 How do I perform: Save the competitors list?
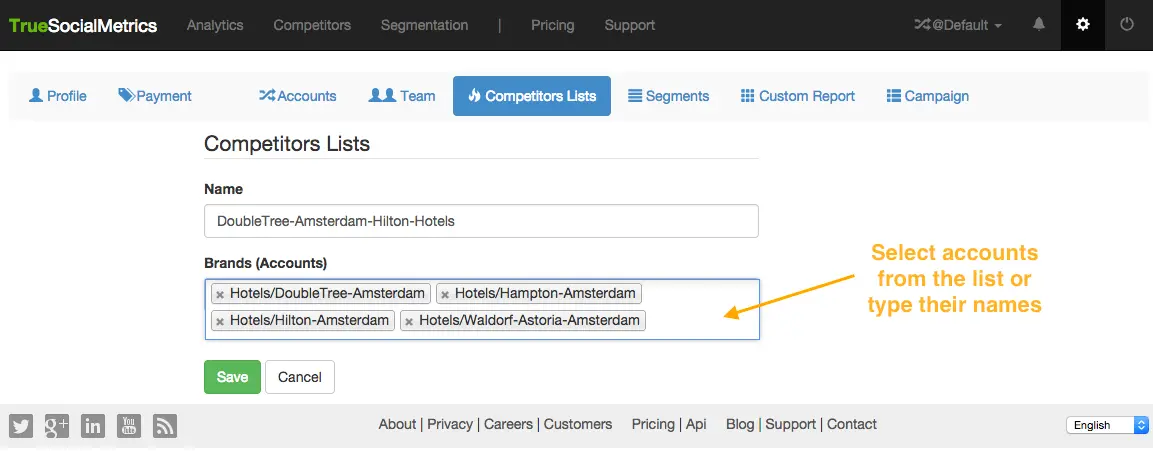[232, 377]
